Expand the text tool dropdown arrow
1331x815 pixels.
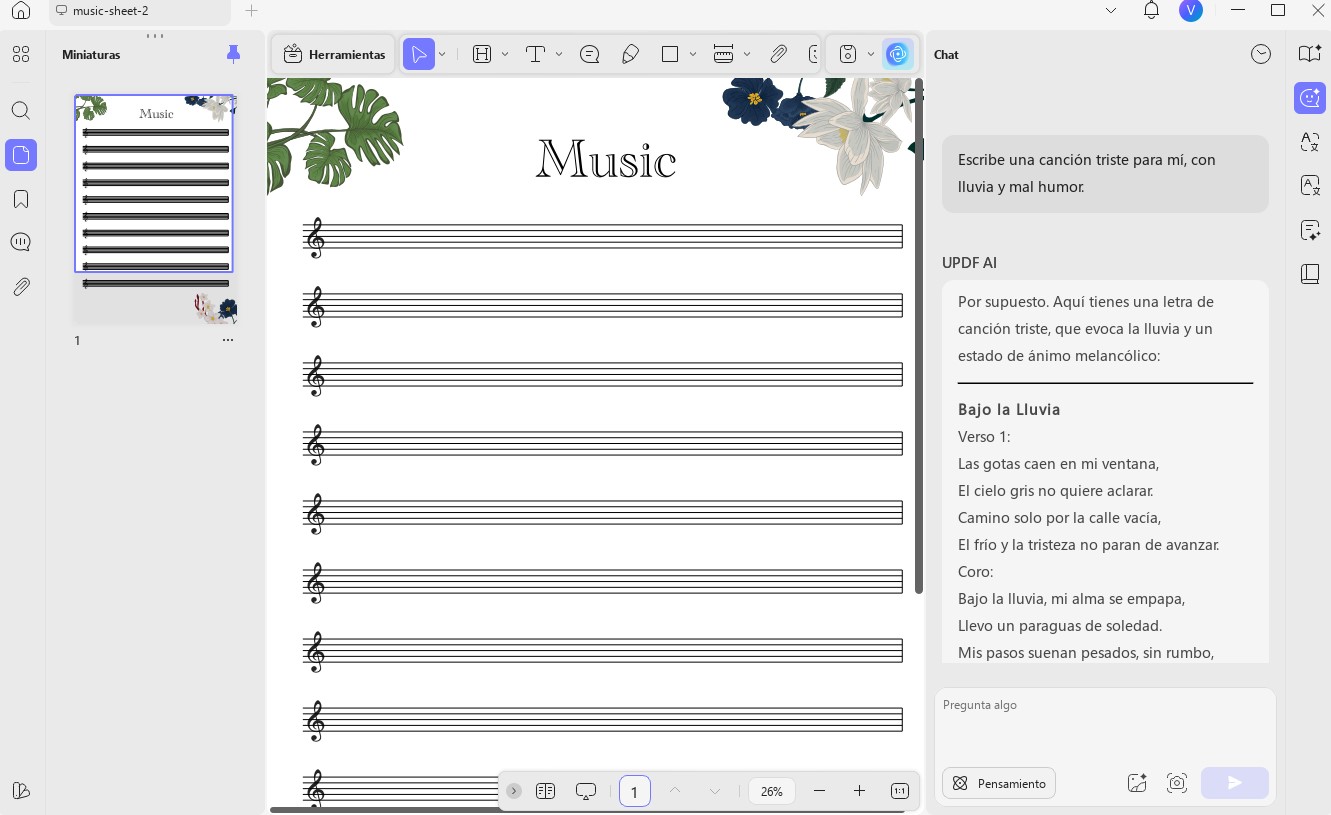[x=559, y=54]
